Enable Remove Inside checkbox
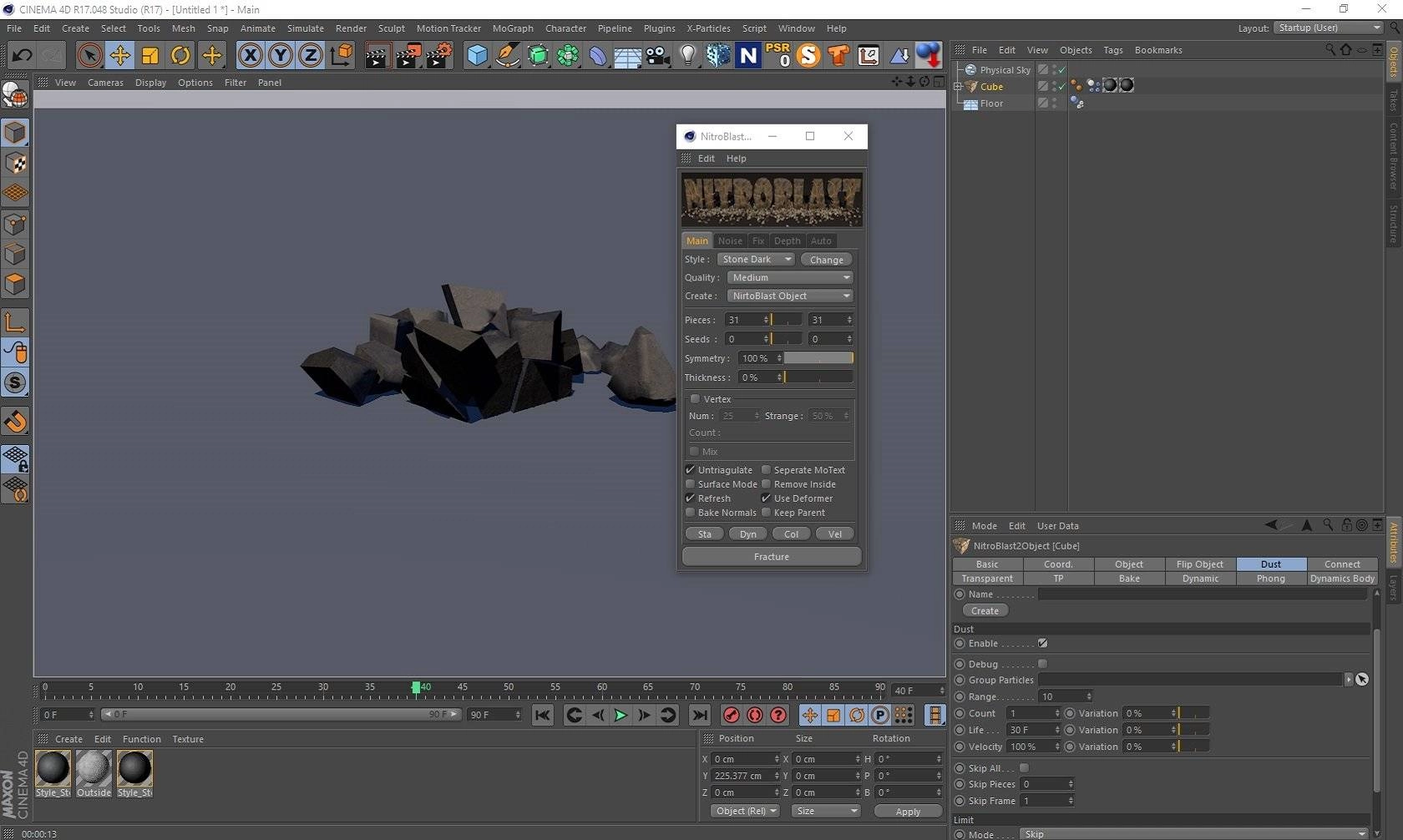Viewport: 1403px width, 840px height. (766, 484)
